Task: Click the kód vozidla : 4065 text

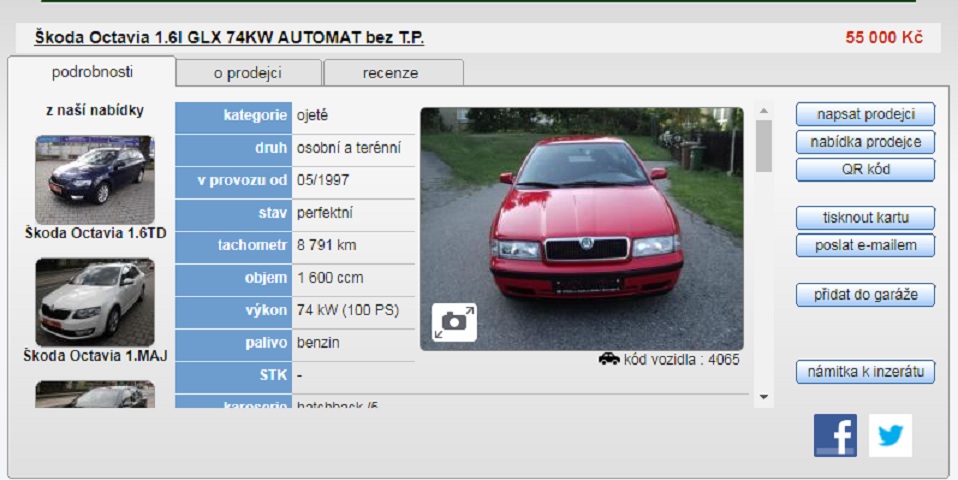Action: pos(681,360)
